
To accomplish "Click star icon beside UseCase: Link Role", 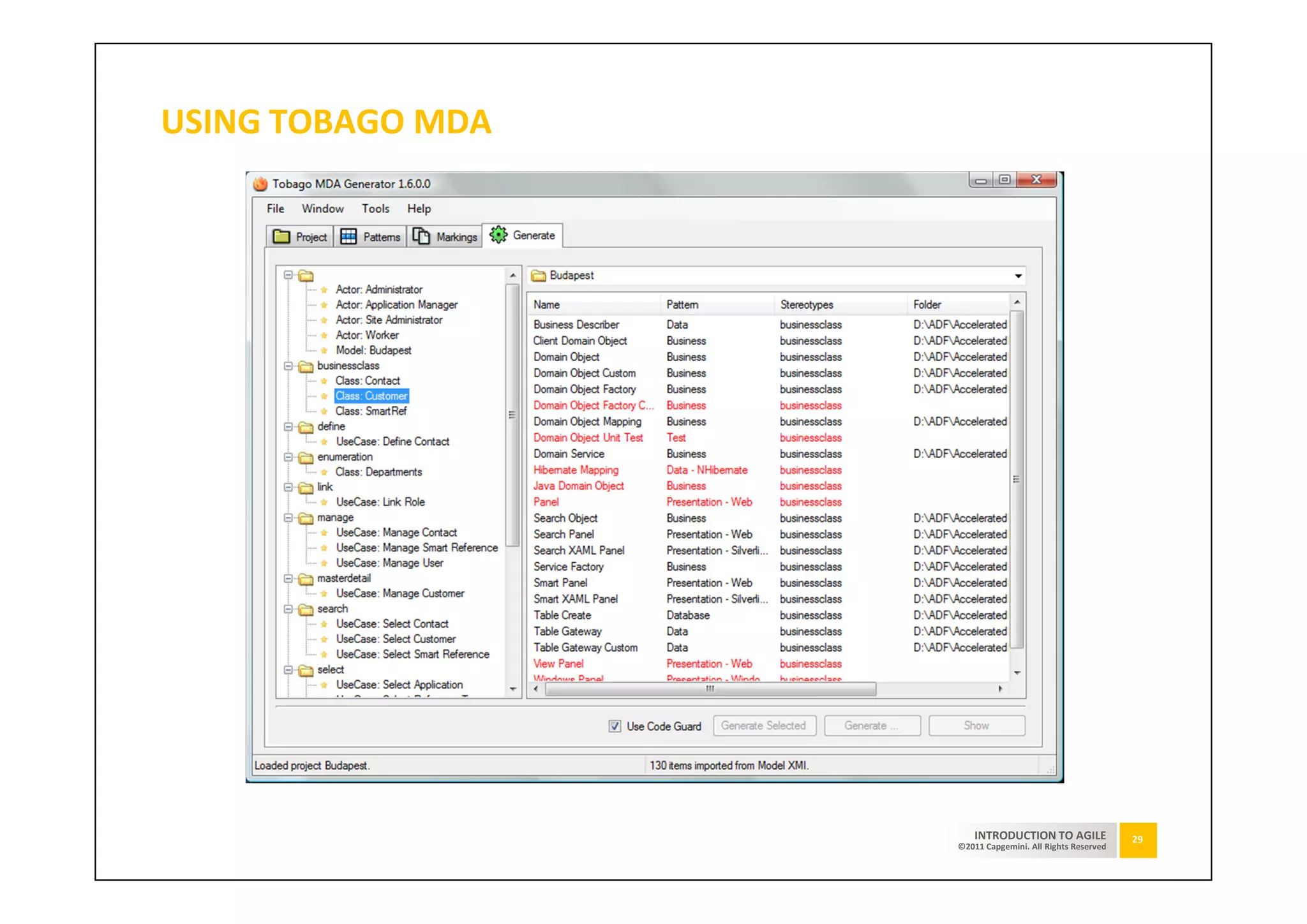I will (324, 502).
